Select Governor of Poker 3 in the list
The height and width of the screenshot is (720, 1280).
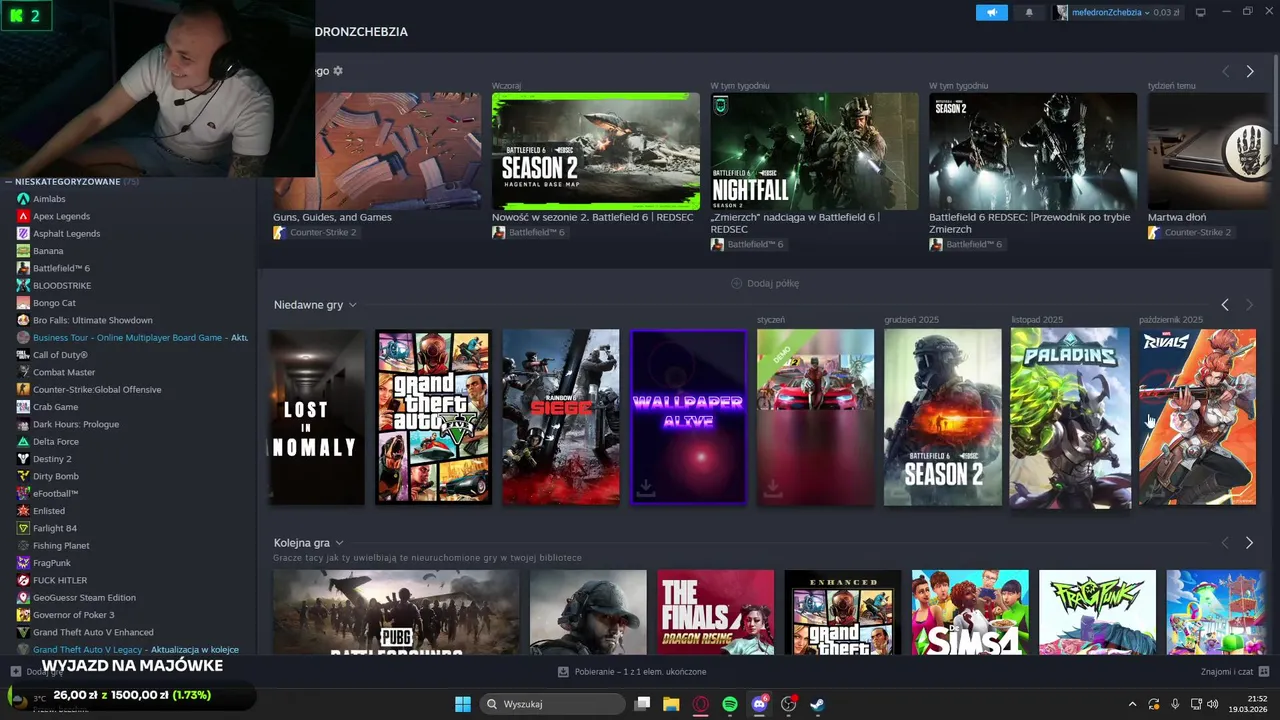pos(74,615)
